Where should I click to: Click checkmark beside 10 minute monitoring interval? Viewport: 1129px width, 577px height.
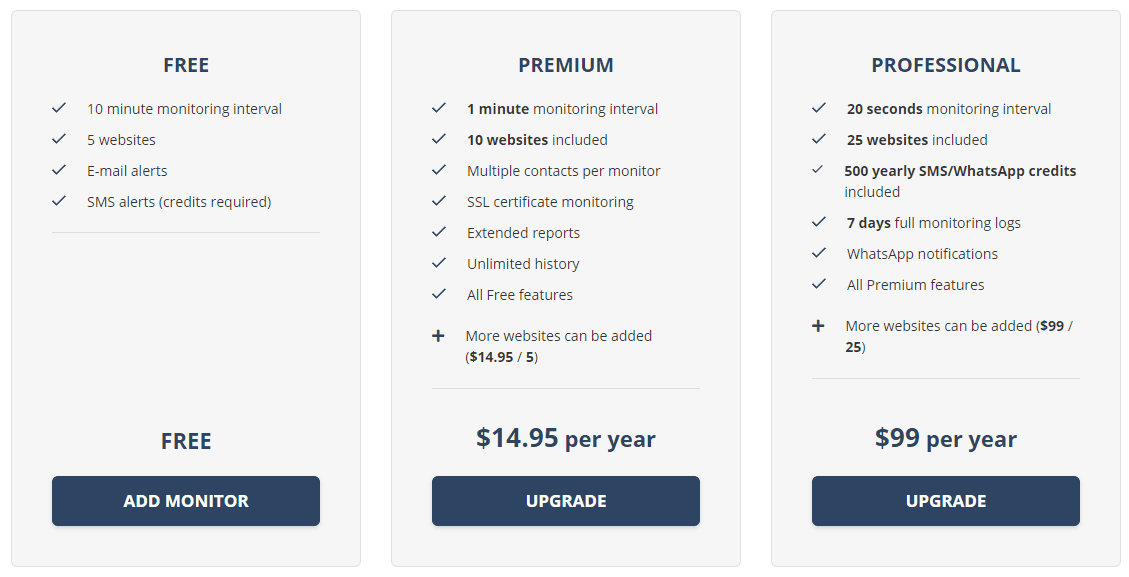click(x=59, y=108)
